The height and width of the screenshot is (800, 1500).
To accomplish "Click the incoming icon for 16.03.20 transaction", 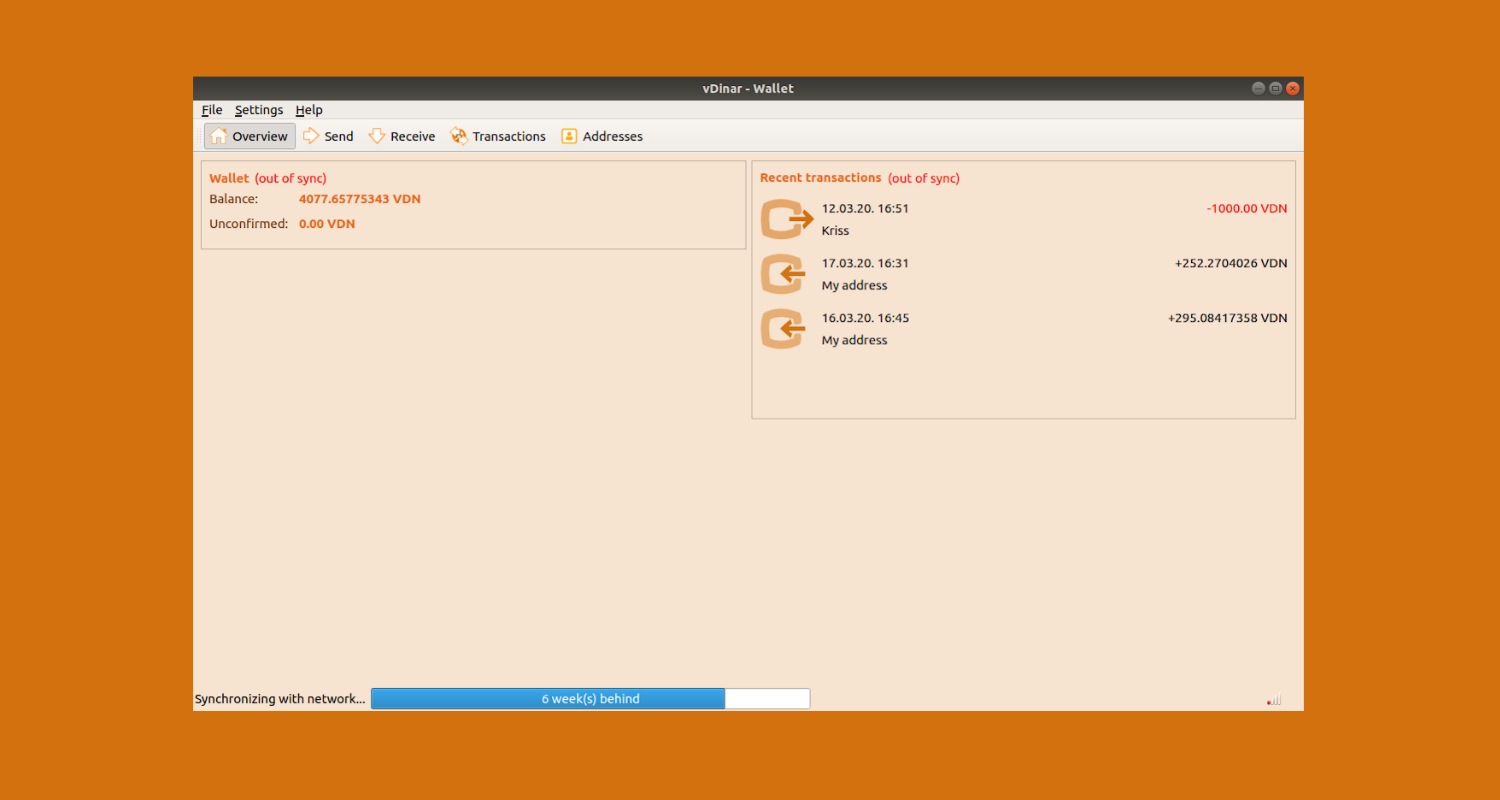I will [783, 329].
